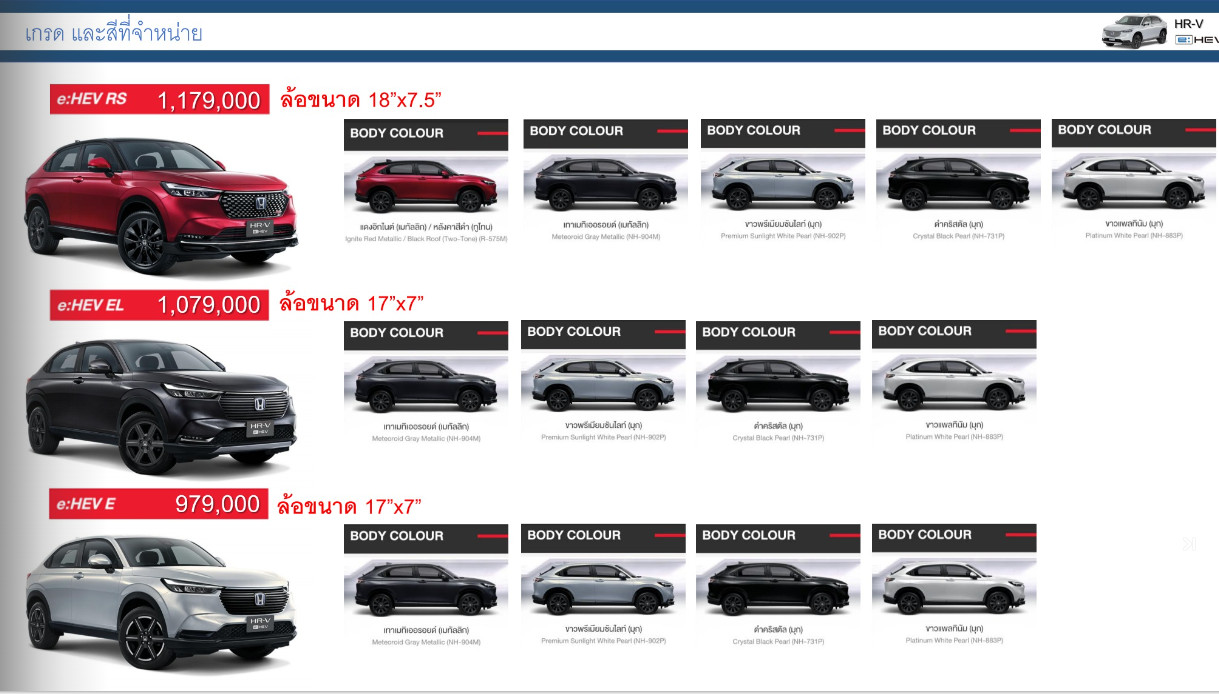This screenshot has height=694, width=1219.
Task: Click BODY COLOUR header above Ignite Red car
Action: point(426,134)
